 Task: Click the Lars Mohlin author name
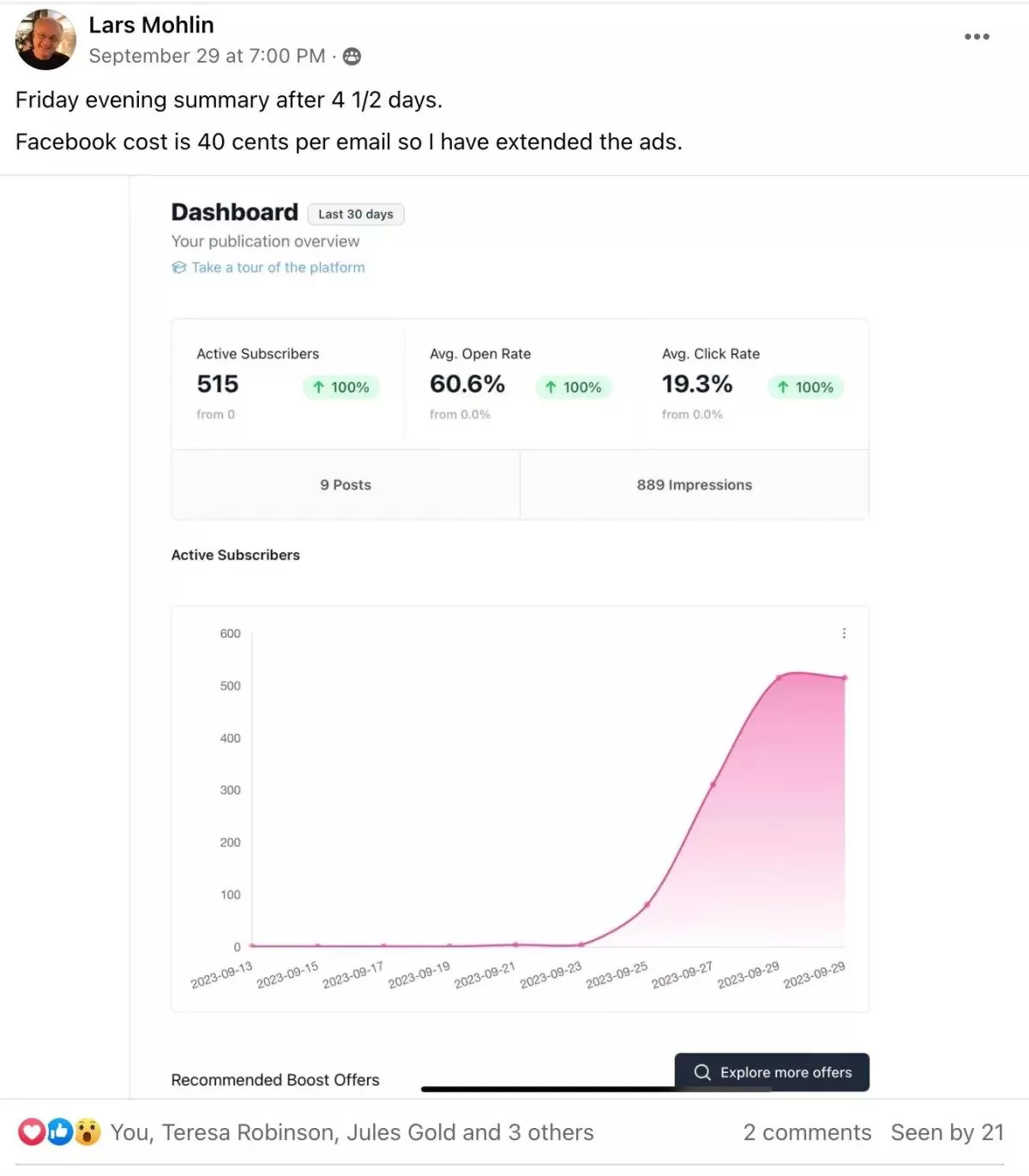pos(151,26)
